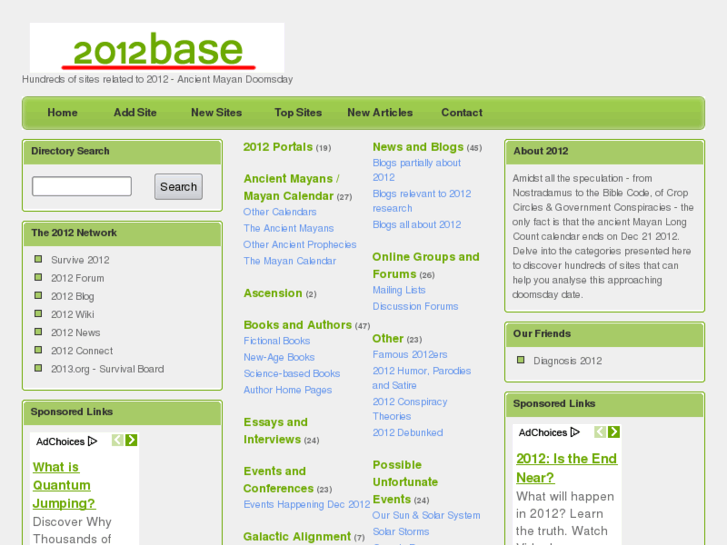This screenshot has height=545, width=727.
Task: Open the 2012 Portals category
Action: [278, 147]
